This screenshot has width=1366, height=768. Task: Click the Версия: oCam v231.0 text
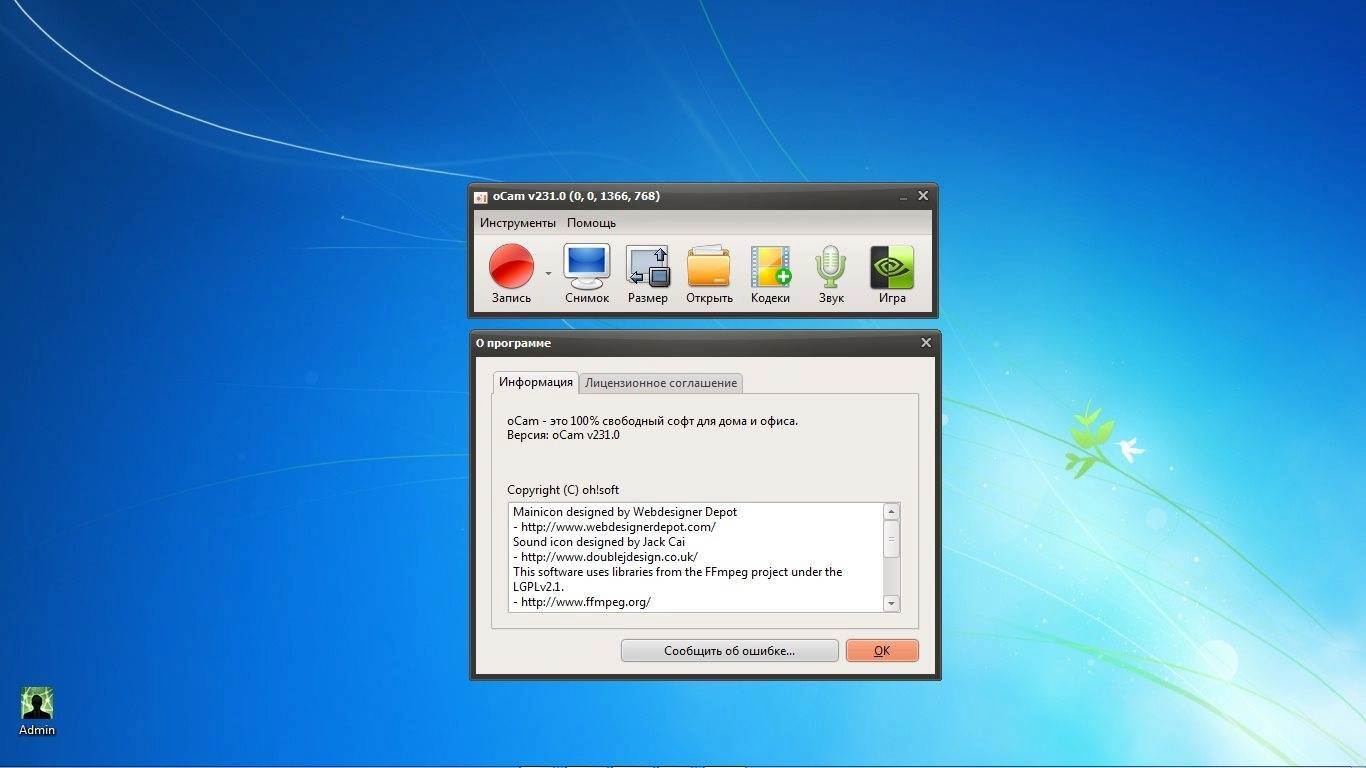563,435
